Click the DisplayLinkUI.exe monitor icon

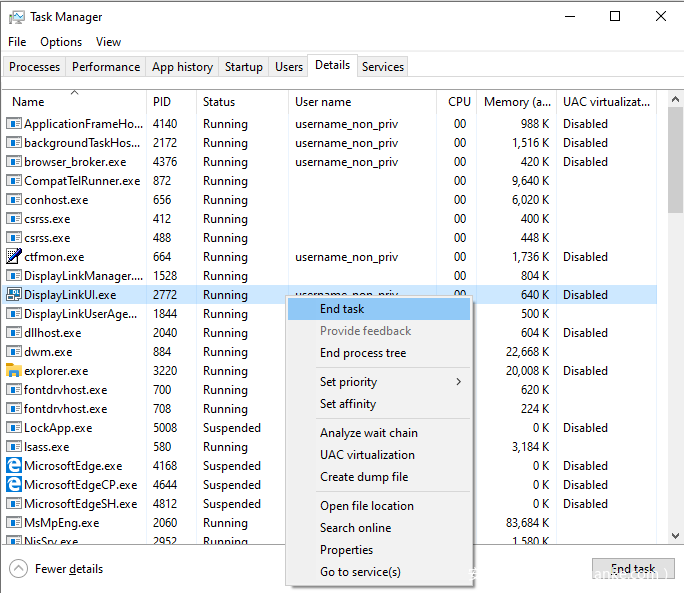point(14,295)
